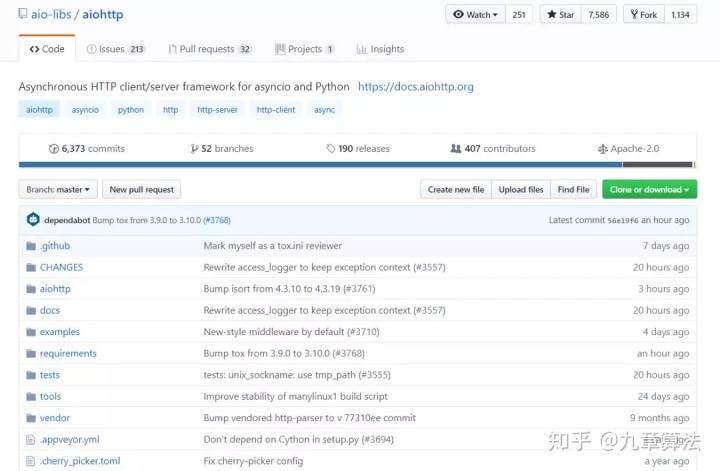Screen dimensions: 720x471
Task: Click the asyncio topic tag
Action: click(x=85, y=110)
